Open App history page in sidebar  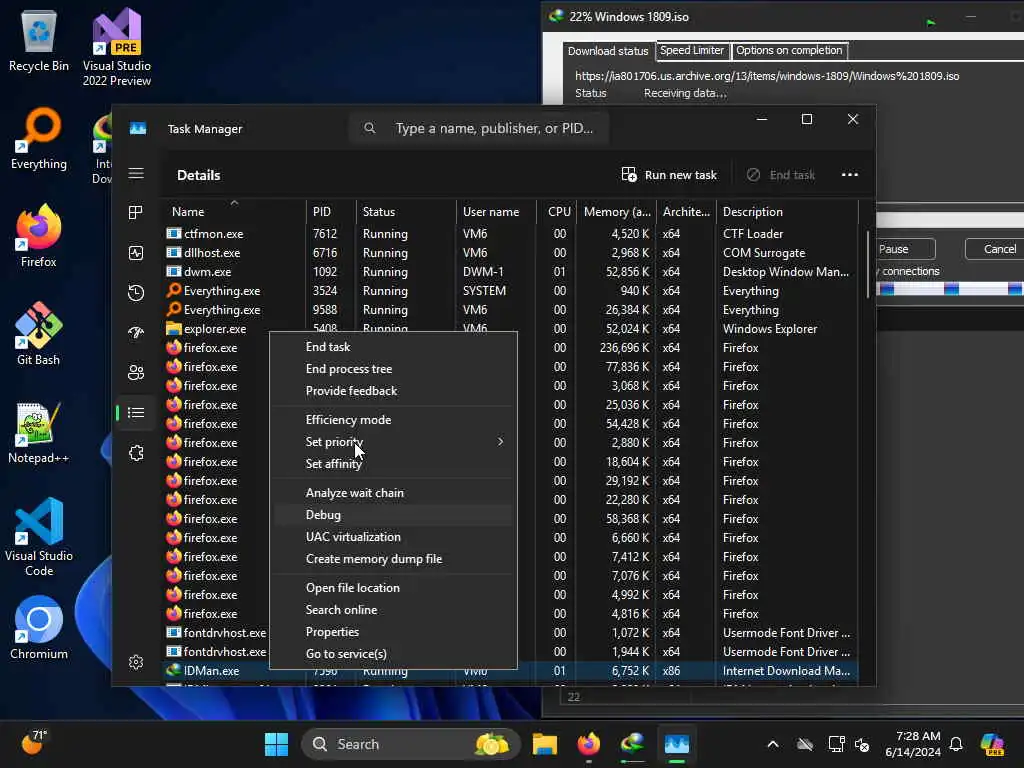coord(136,293)
